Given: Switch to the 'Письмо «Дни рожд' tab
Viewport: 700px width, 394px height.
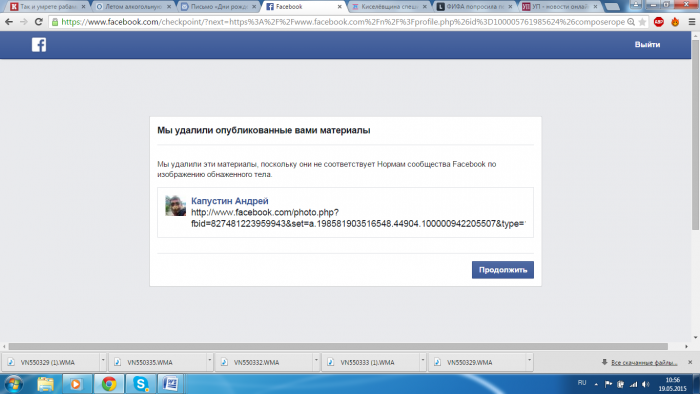Looking at the screenshot, I should click(x=219, y=7).
